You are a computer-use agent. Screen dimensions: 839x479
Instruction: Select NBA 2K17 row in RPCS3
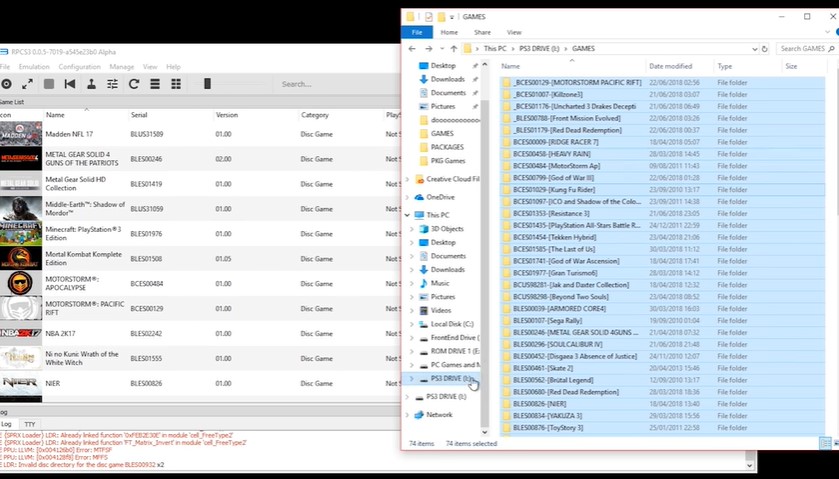200,333
